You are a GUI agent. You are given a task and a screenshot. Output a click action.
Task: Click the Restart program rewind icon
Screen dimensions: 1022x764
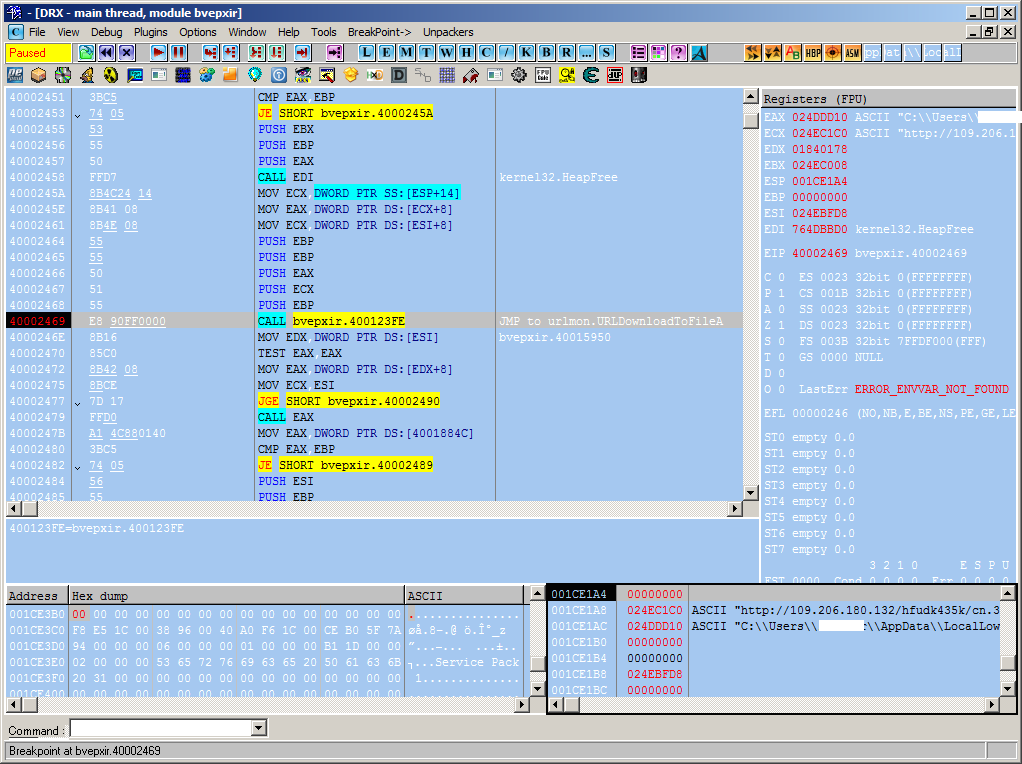(x=105, y=52)
